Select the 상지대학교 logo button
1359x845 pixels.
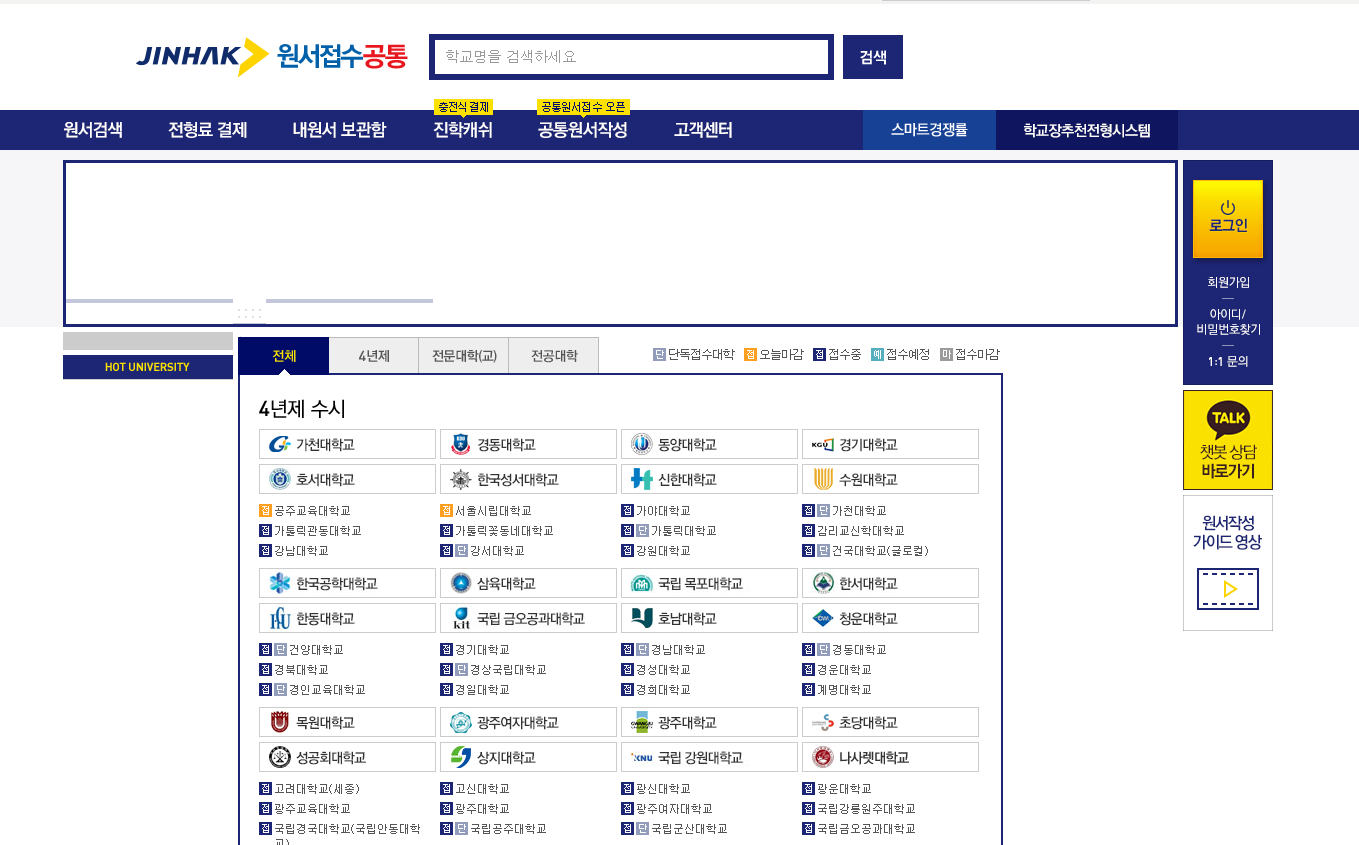click(528, 757)
